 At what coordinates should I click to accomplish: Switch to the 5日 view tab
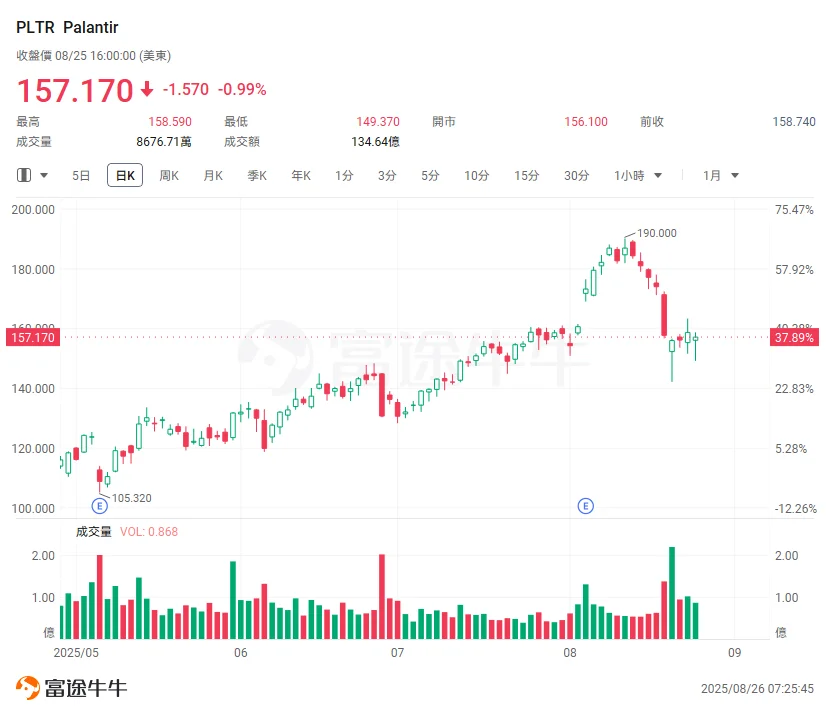pos(81,176)
